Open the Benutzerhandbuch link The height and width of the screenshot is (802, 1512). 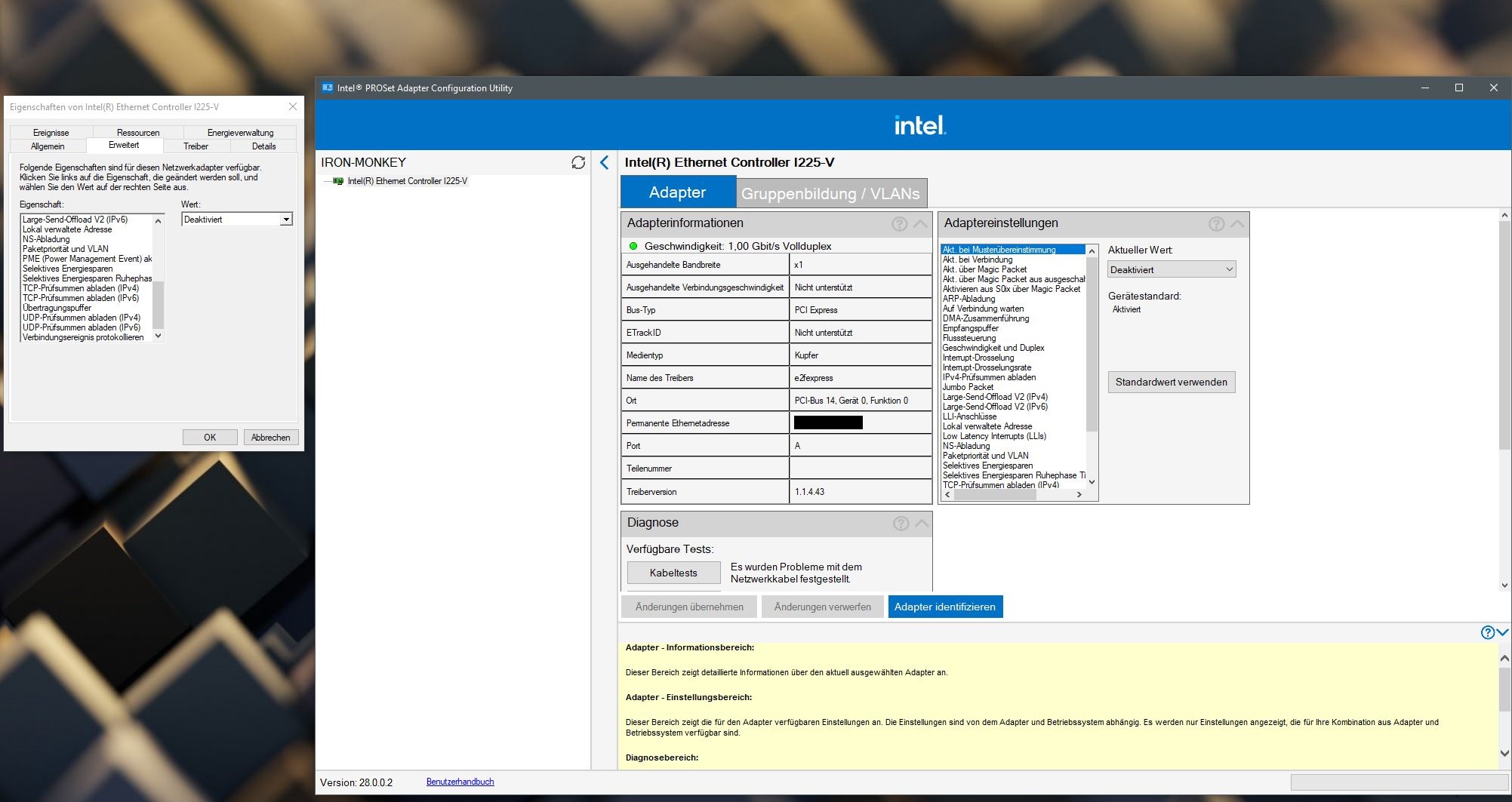(x=460, y=782)
